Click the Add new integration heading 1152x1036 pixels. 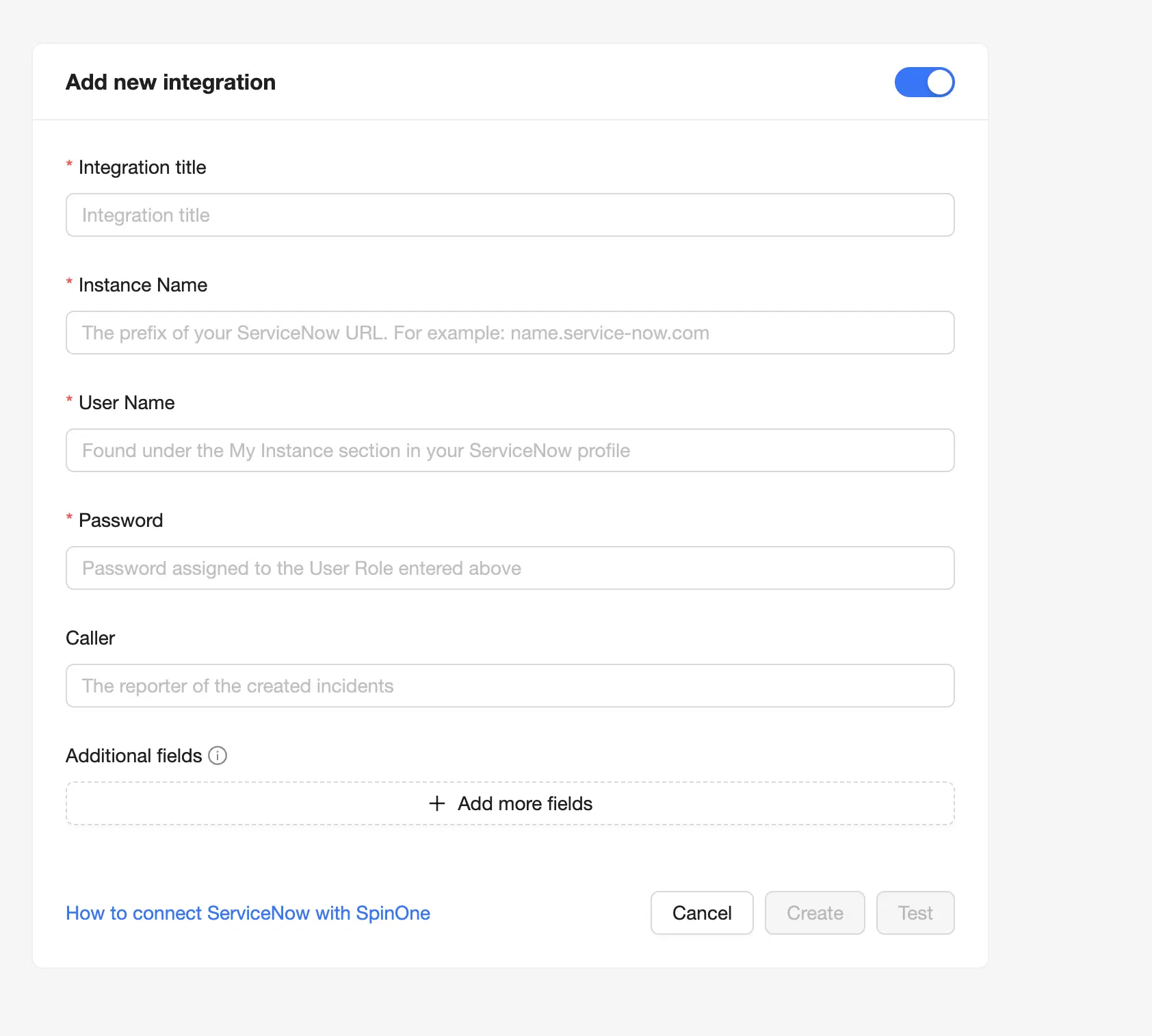pyautogui.click(x=170, y=82)
